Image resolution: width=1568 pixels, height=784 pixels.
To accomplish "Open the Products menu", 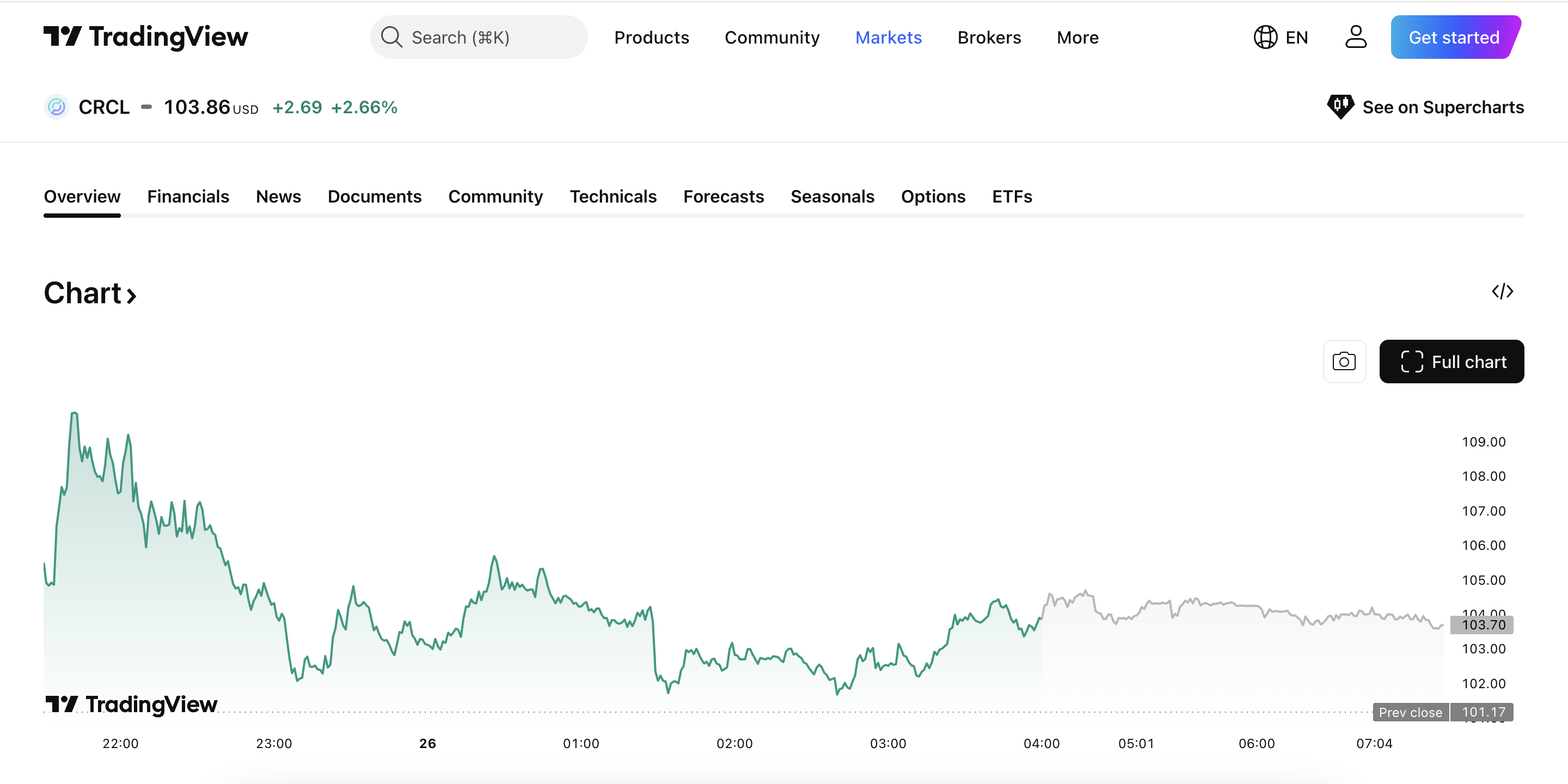I will (x=652, y=37).
